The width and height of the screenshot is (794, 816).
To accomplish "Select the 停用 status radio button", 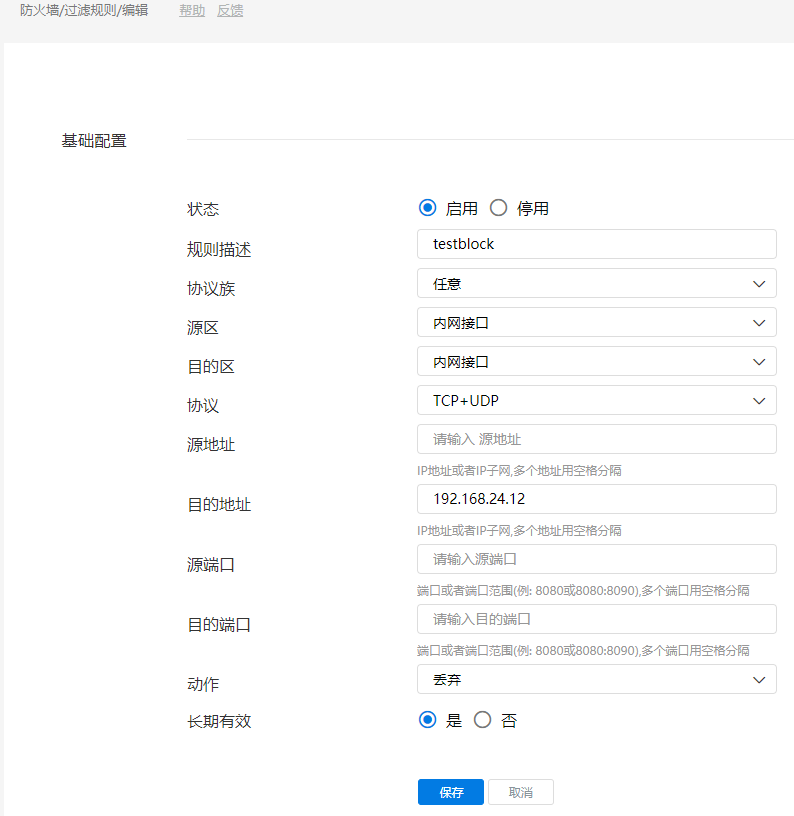I will [499, 208].
